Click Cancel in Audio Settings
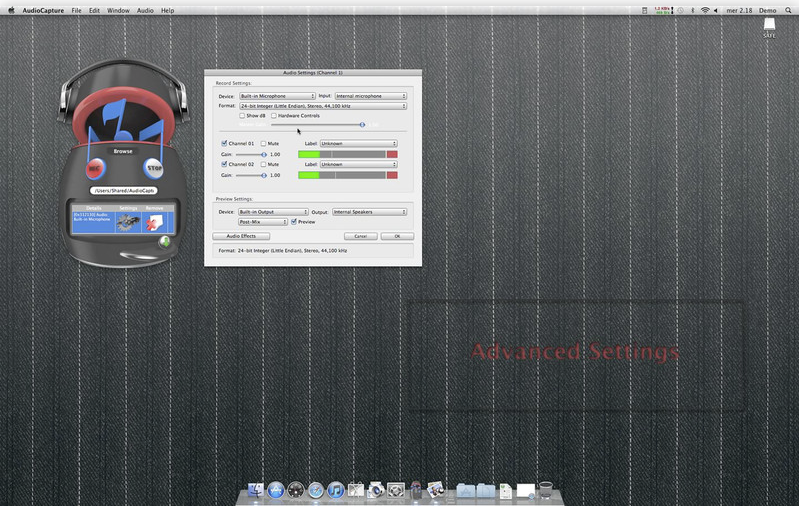Viewport: 799px width, 506px height. 361,236
